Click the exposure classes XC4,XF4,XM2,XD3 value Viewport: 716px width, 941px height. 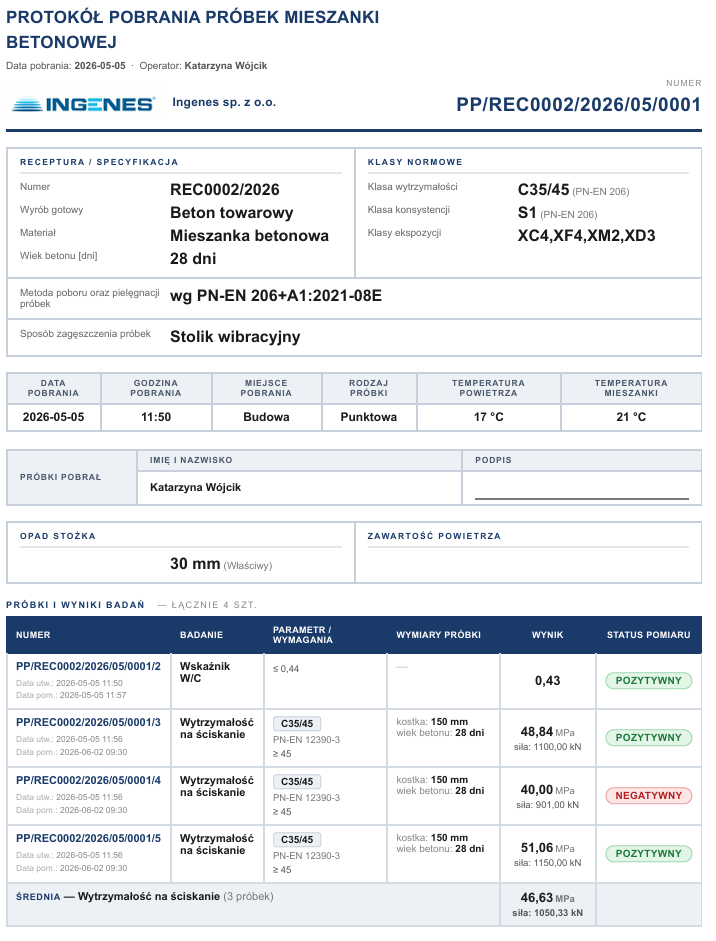click(x=586, y=235)
